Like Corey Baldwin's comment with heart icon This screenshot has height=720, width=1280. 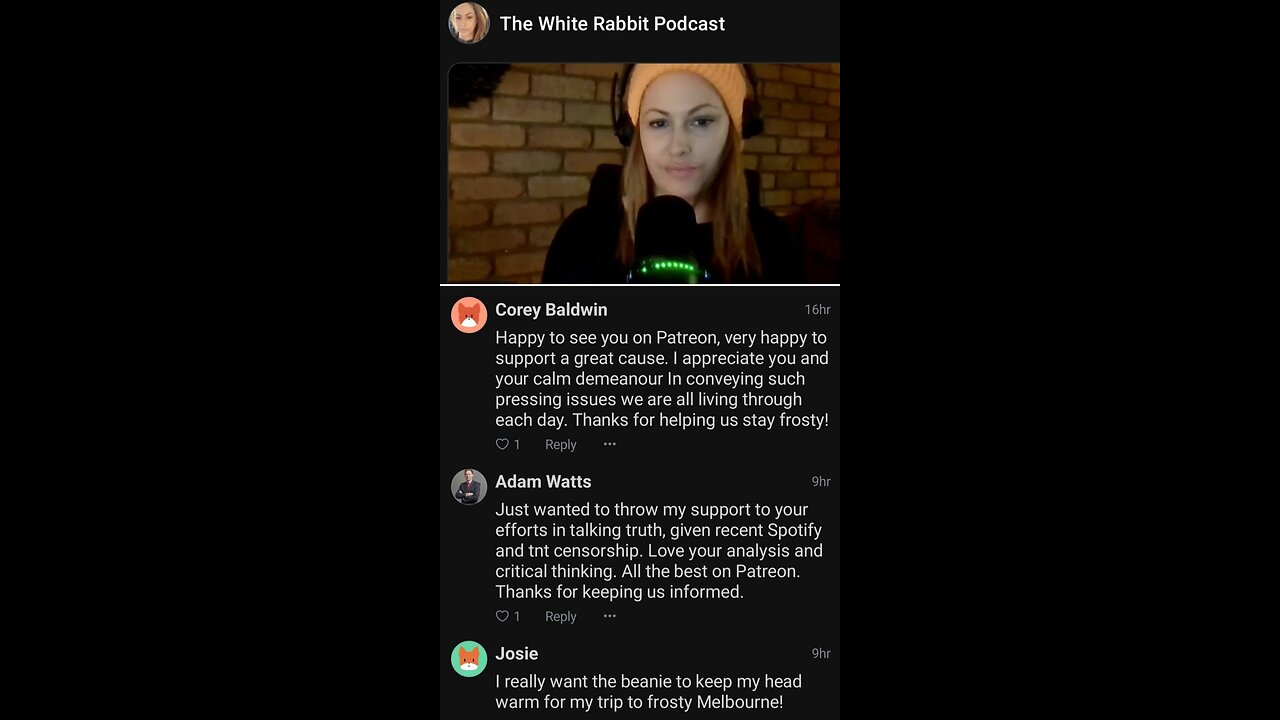(x=503, y=444)
